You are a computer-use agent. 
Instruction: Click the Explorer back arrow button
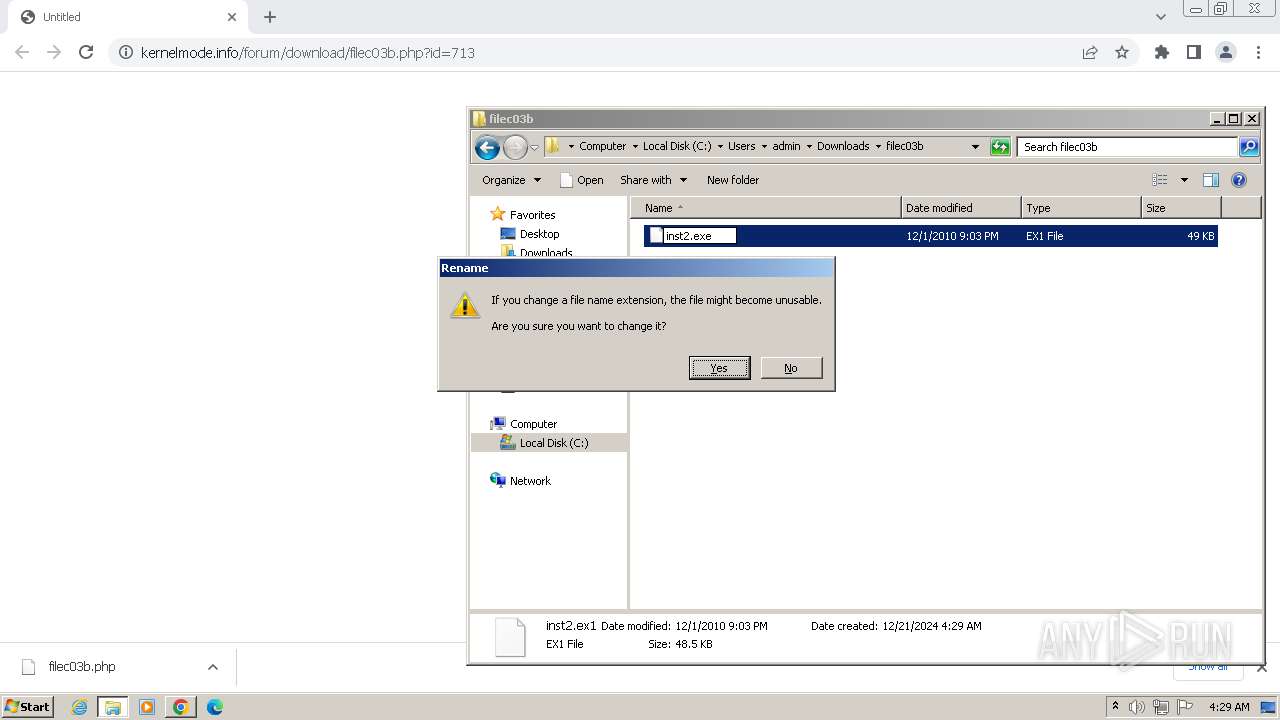[x=487, y=147]
